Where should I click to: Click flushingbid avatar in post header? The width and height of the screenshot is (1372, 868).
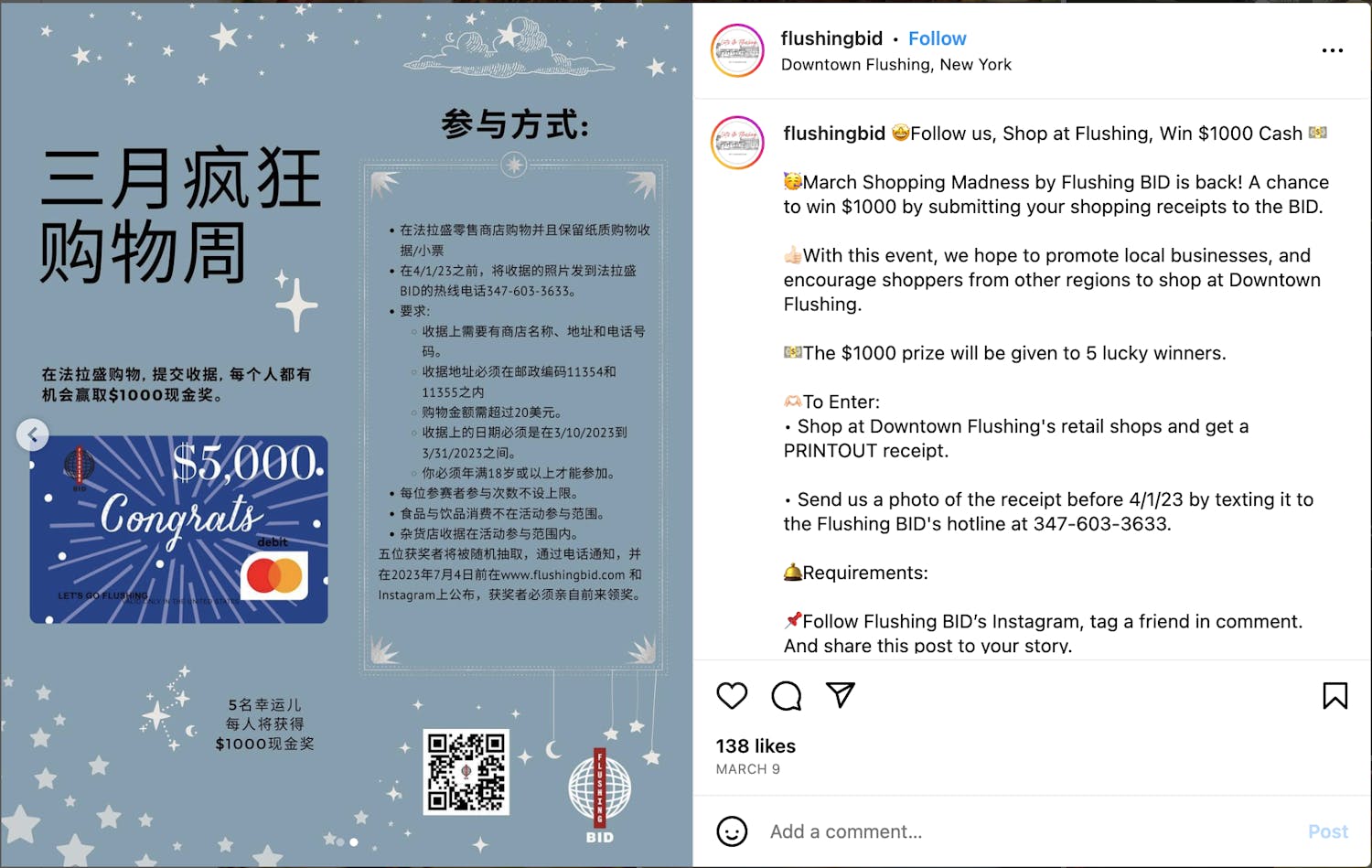737,50
